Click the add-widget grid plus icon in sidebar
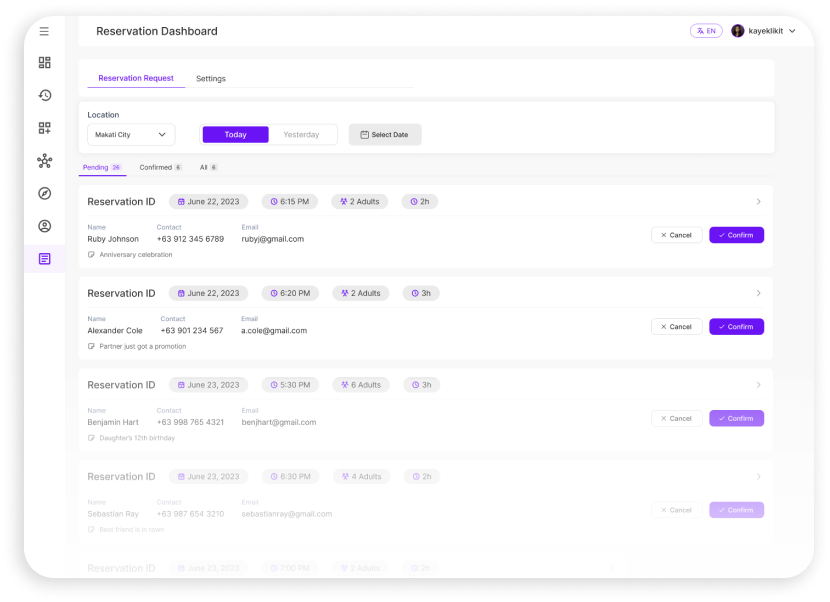 [44, 128]
